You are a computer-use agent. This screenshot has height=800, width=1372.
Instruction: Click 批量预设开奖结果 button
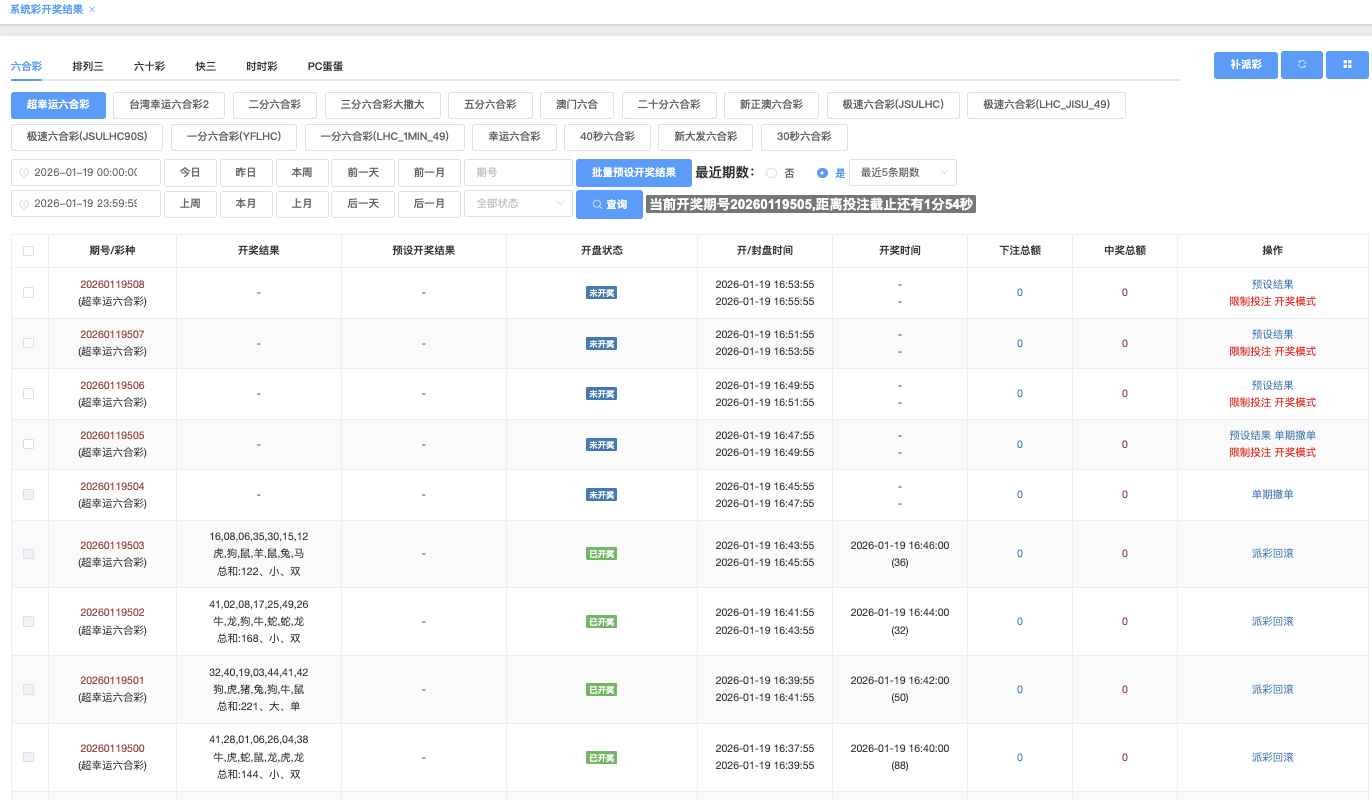[633, 173]
